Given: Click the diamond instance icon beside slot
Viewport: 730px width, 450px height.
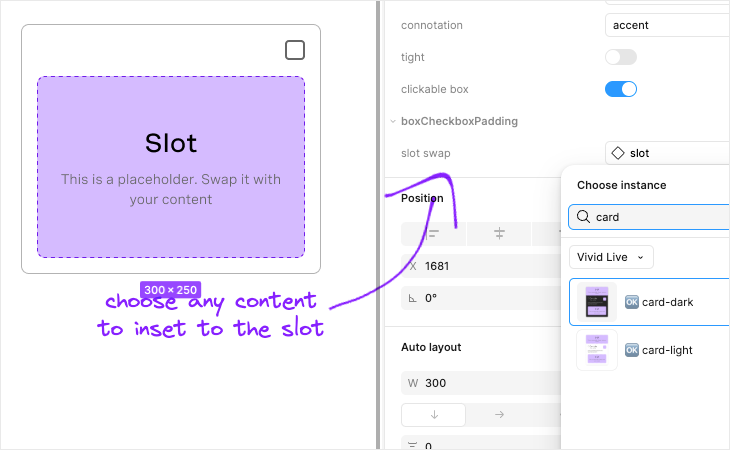Looking at the screenshot, I should tap(618, 153).
